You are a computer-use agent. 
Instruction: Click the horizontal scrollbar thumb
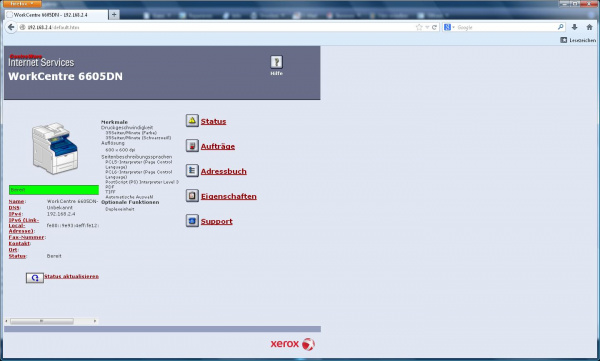click(42, 321)
